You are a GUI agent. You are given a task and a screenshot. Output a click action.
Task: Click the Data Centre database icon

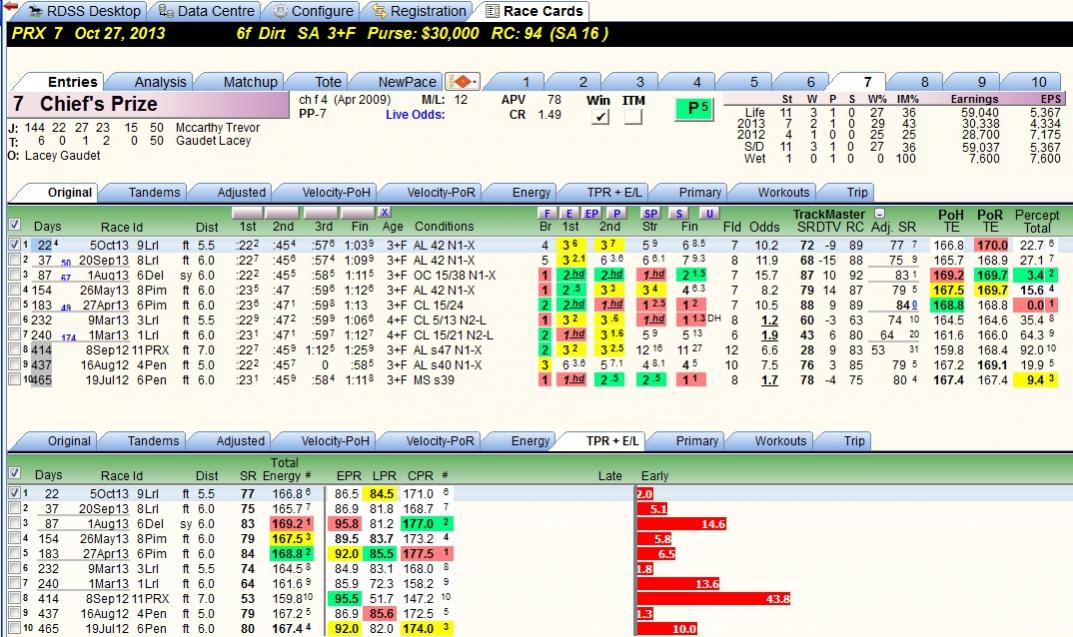(x=166, y=11)
